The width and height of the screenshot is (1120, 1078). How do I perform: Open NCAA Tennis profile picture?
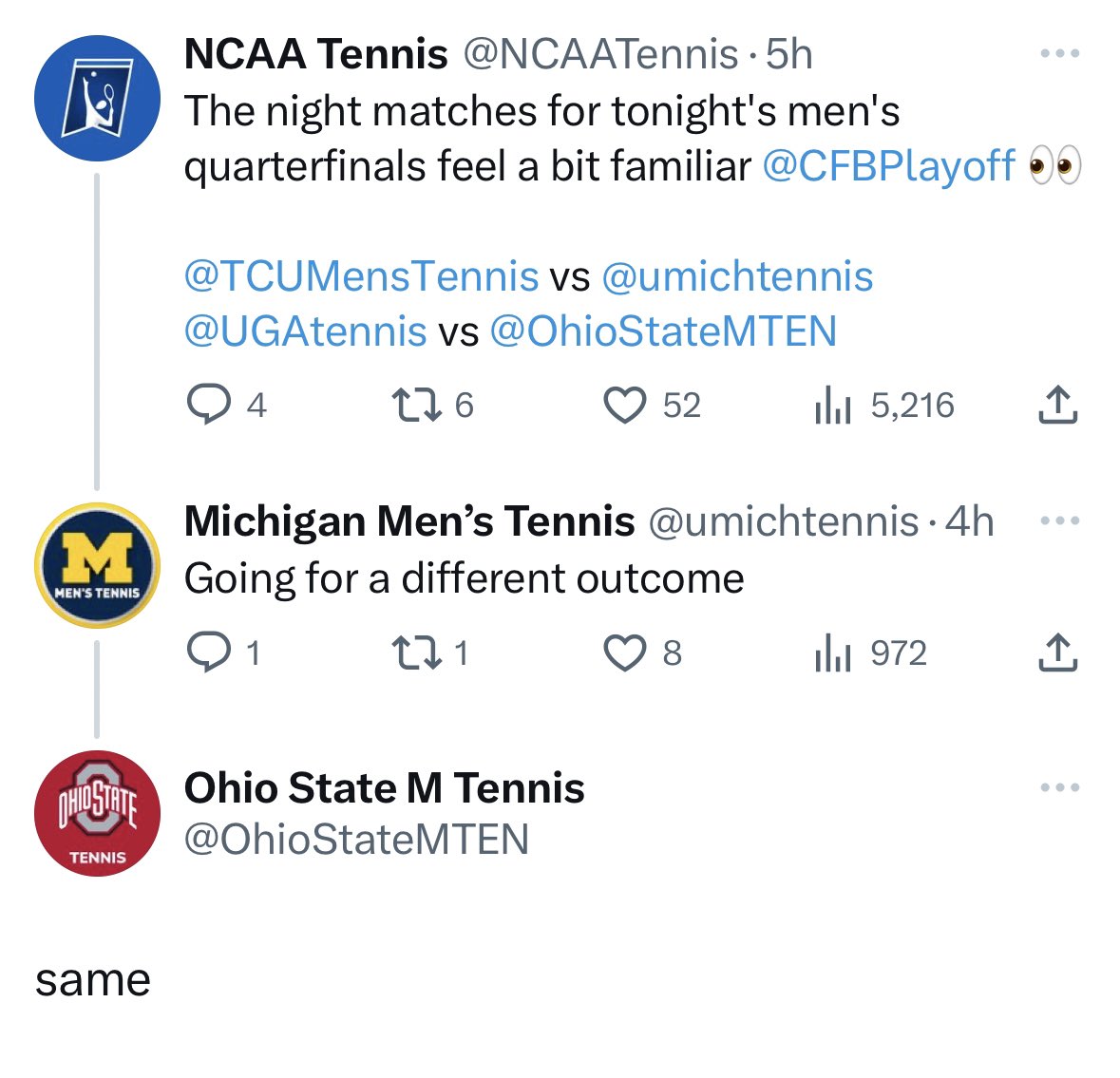(x=97, y=98)
